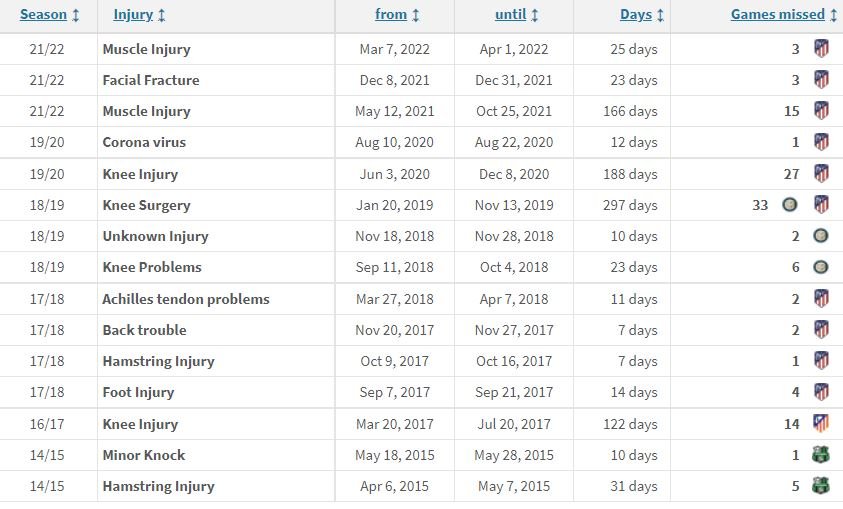Click the round badge in the Unknown Injury row
The height and width of the screenshot is (509, 843).
(x=820, y=235)
